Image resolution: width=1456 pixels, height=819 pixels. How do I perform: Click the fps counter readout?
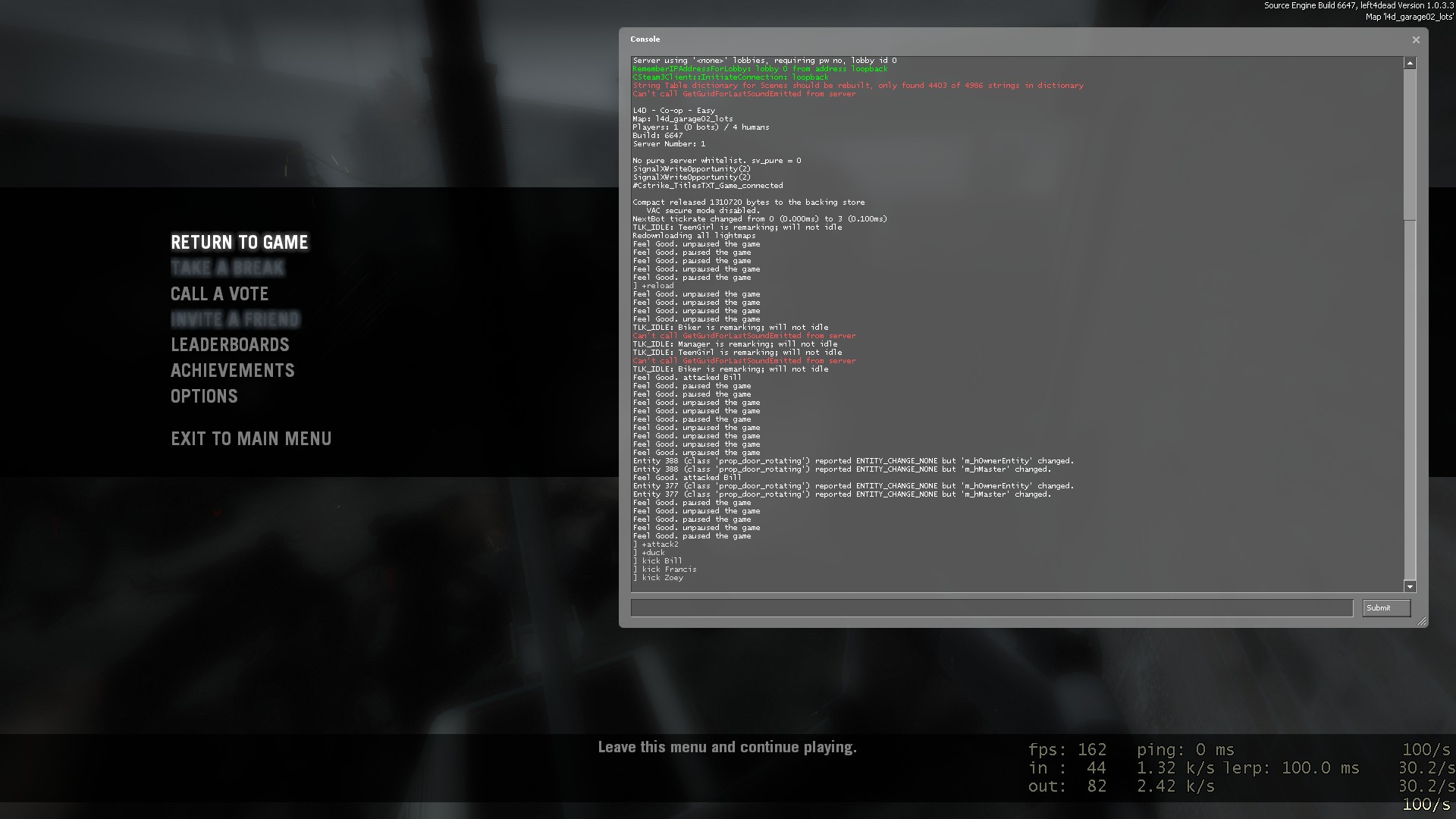coord(1067,750)
